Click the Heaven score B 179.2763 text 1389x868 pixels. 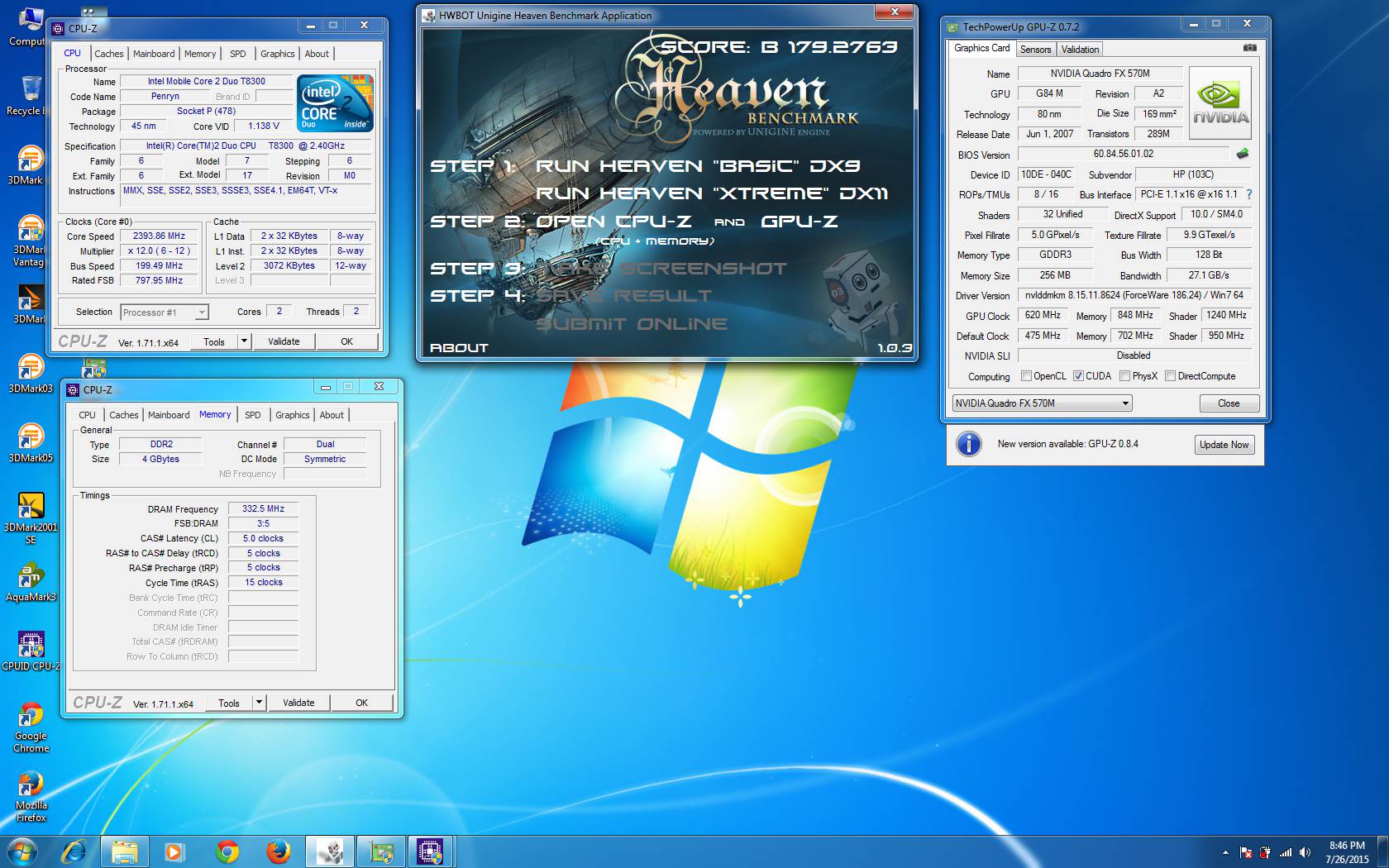[x=778, y=47]
